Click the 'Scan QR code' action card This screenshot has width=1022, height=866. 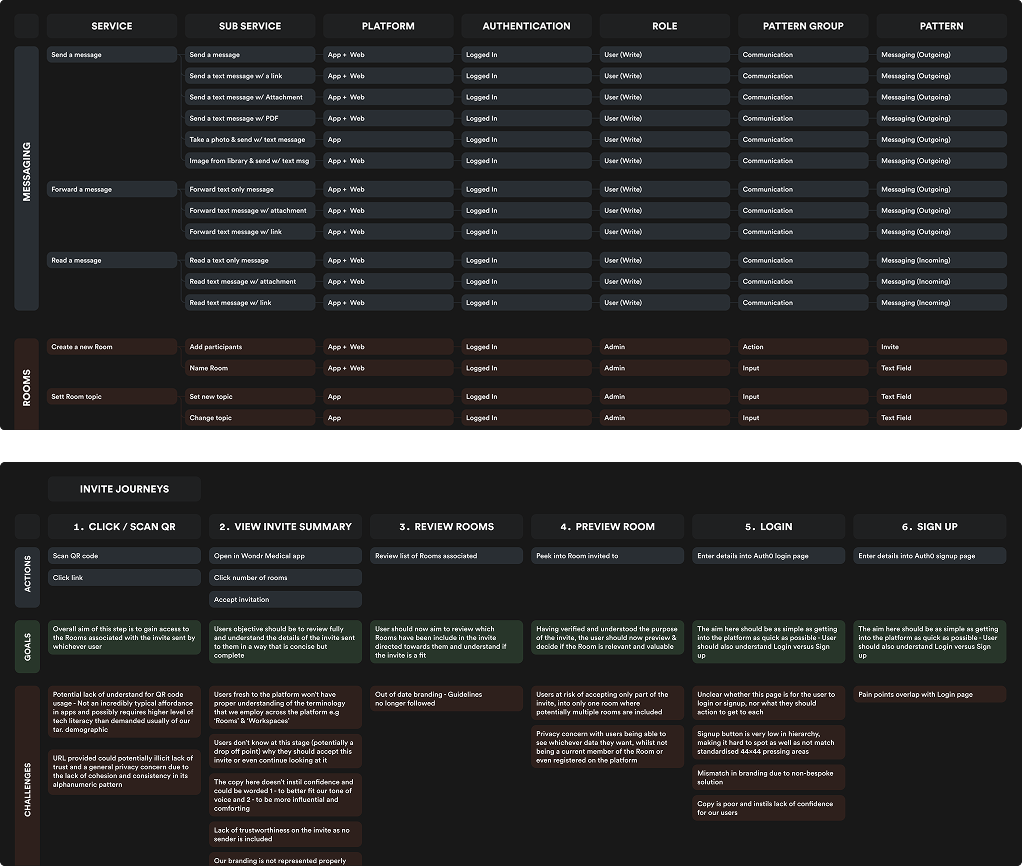[x=124, y=555]
